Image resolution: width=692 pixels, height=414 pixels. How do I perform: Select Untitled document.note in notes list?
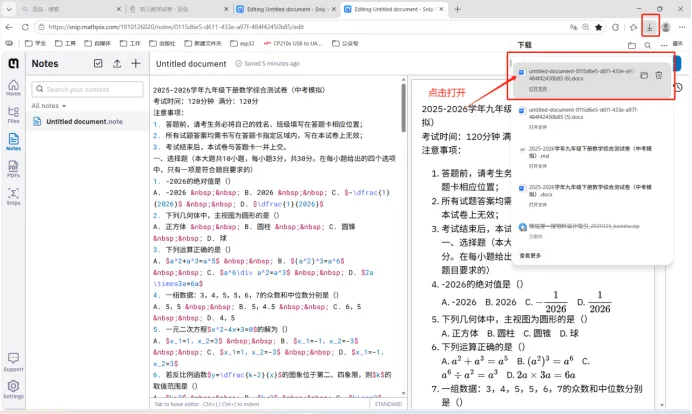point(88,121)
